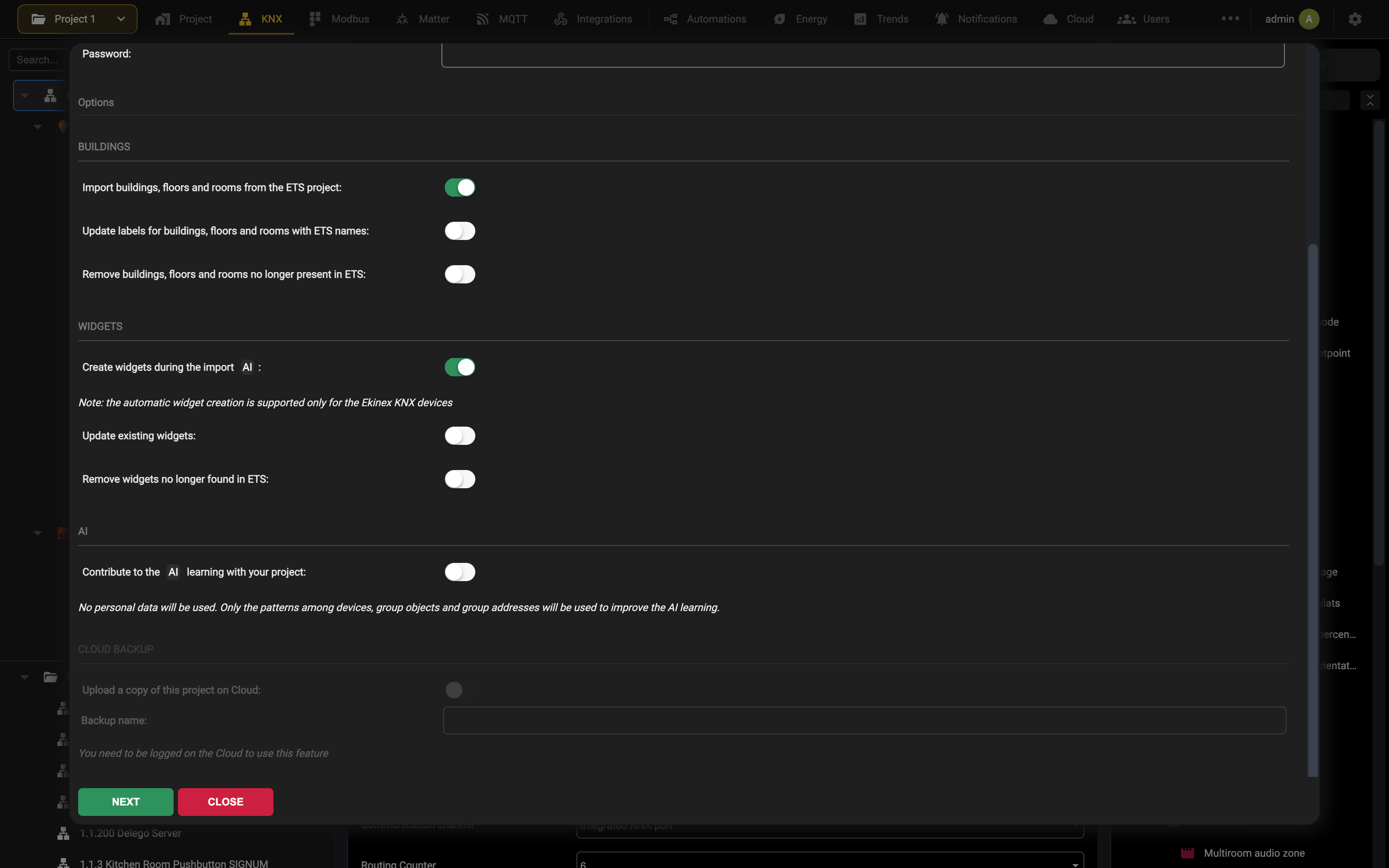The image size is (1389, 868).
Task: Click the Search field in left panel
Action: coord(39,60)
